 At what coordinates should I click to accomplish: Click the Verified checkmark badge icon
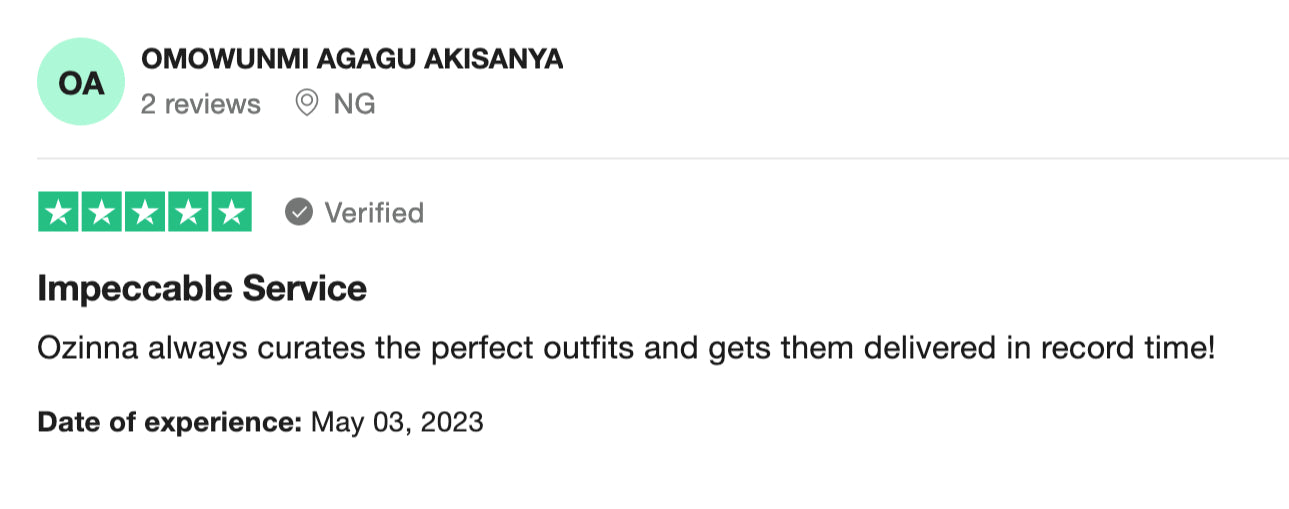[x=299, y=212]
